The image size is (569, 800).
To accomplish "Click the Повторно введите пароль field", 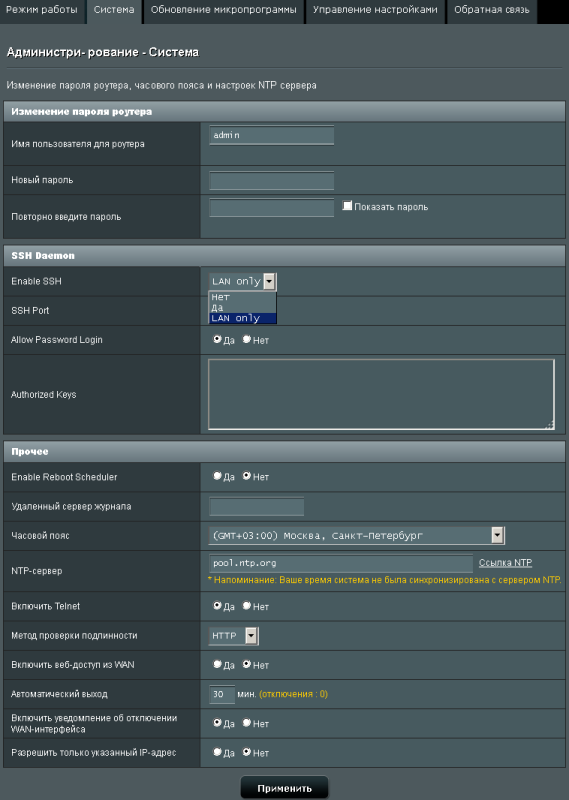I will click(x=271, y=208).
